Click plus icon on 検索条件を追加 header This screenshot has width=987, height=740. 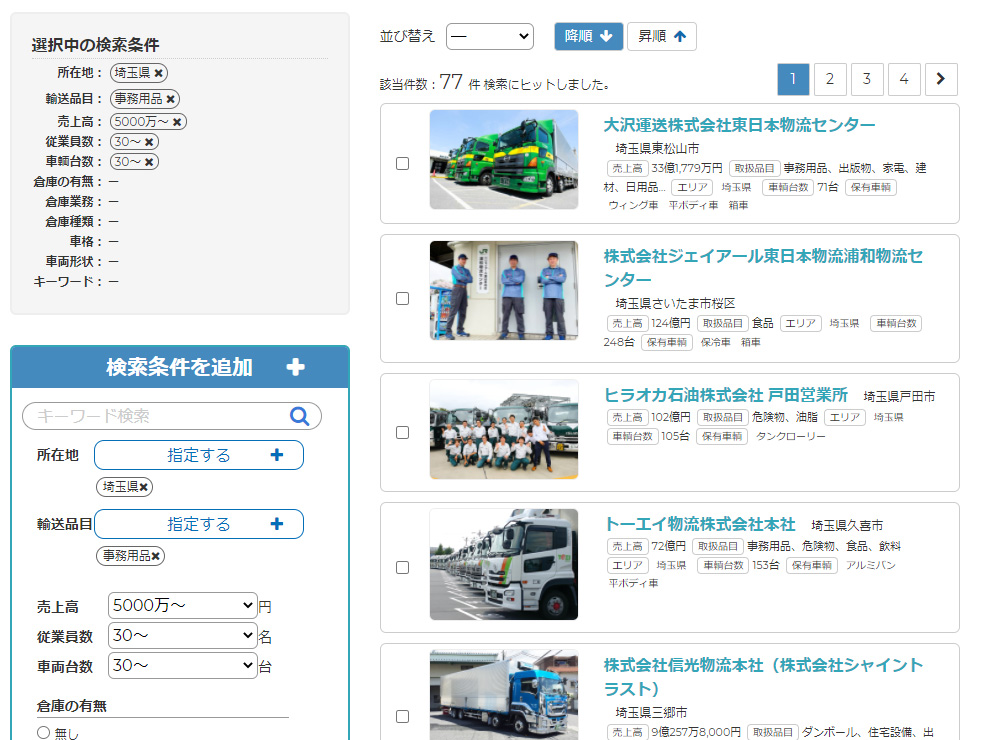(295, 367)
